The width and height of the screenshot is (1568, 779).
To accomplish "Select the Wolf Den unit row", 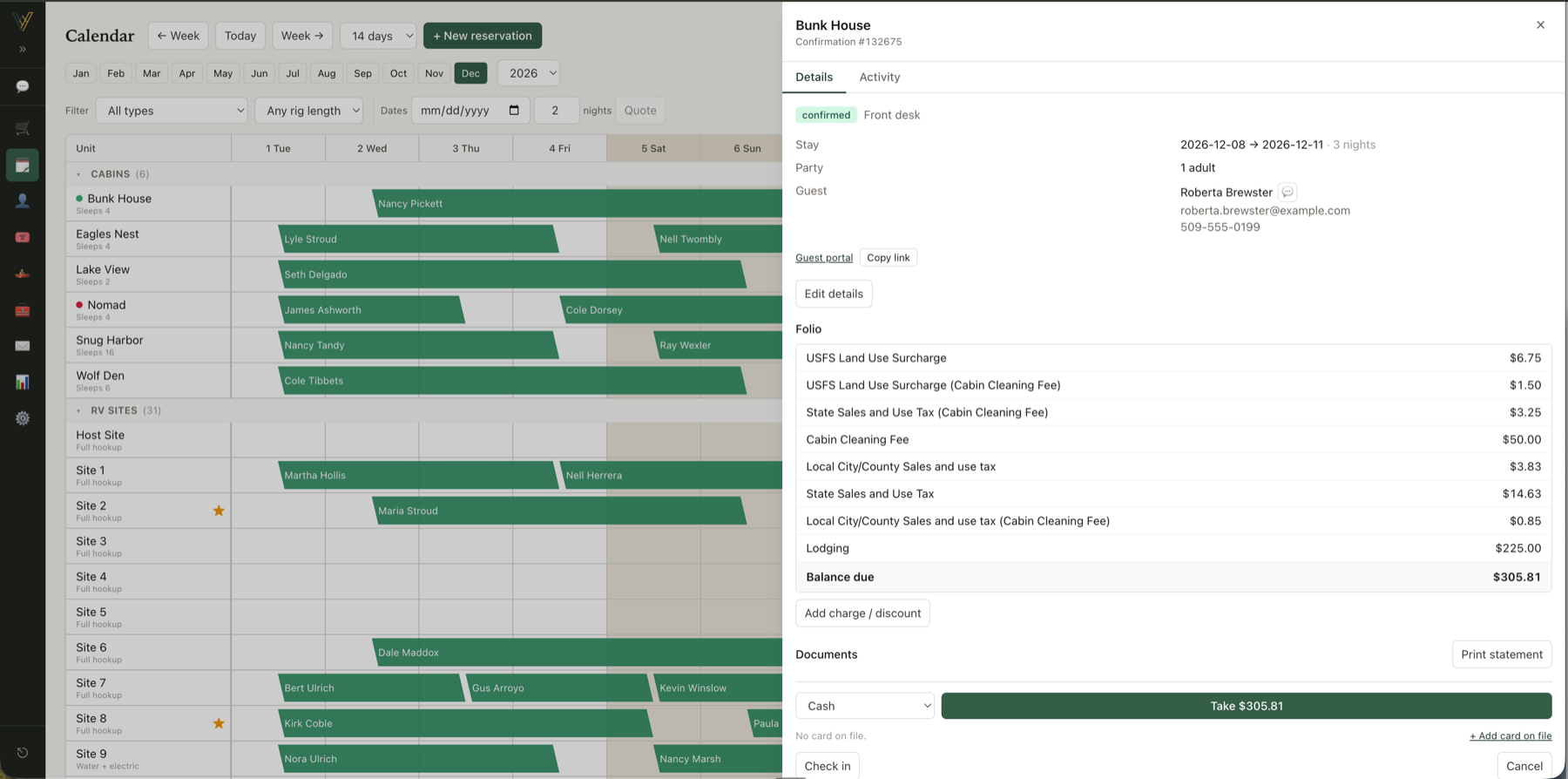I will (148, 381).
